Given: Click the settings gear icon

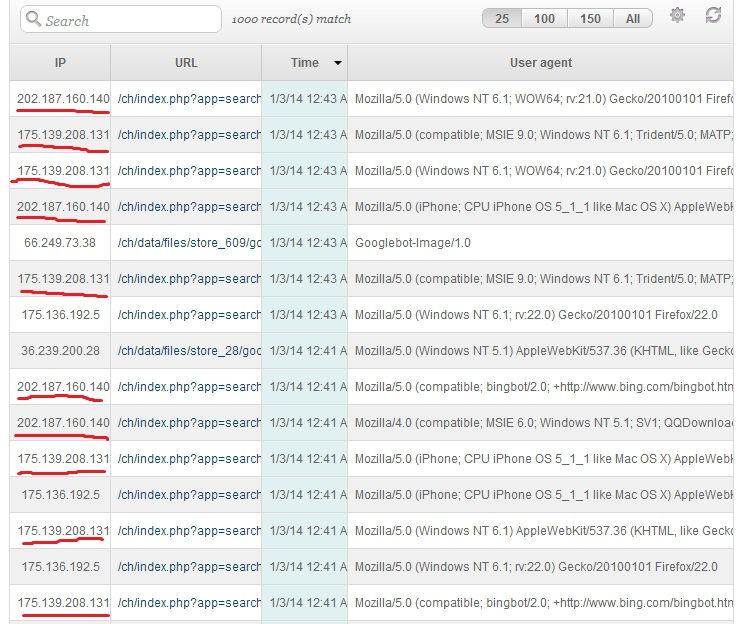Looking at the screenshot, I should (x=678, y=16).
